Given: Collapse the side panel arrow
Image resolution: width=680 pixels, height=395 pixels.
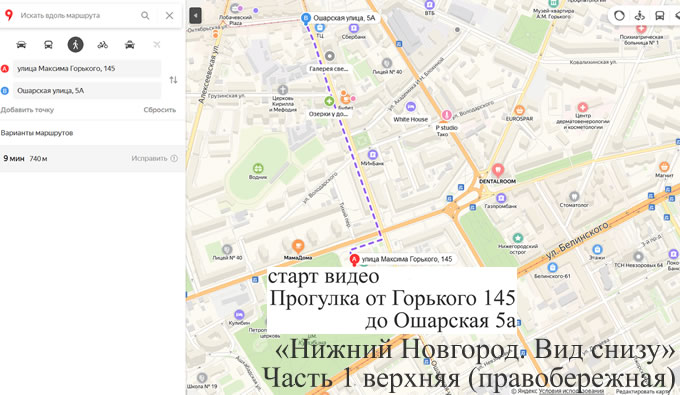Looking at the screenshot, I should click(x=196, y=16).
